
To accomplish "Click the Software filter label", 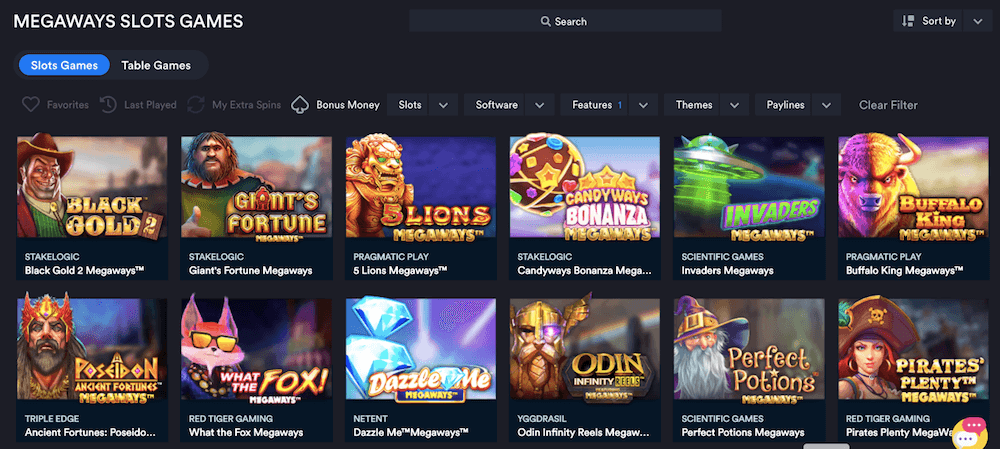I will click(x=496, y=105).
